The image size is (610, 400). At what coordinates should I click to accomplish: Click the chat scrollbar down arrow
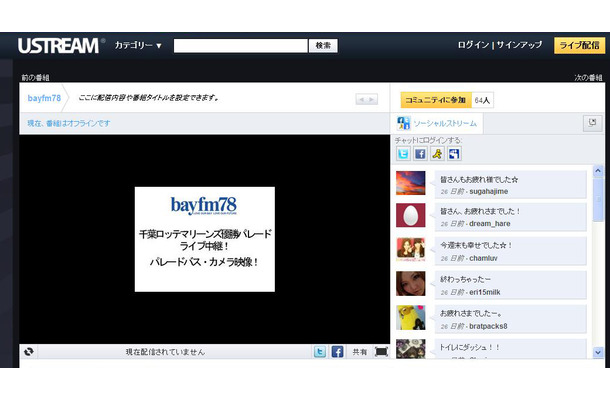click(x=598, y=353)
